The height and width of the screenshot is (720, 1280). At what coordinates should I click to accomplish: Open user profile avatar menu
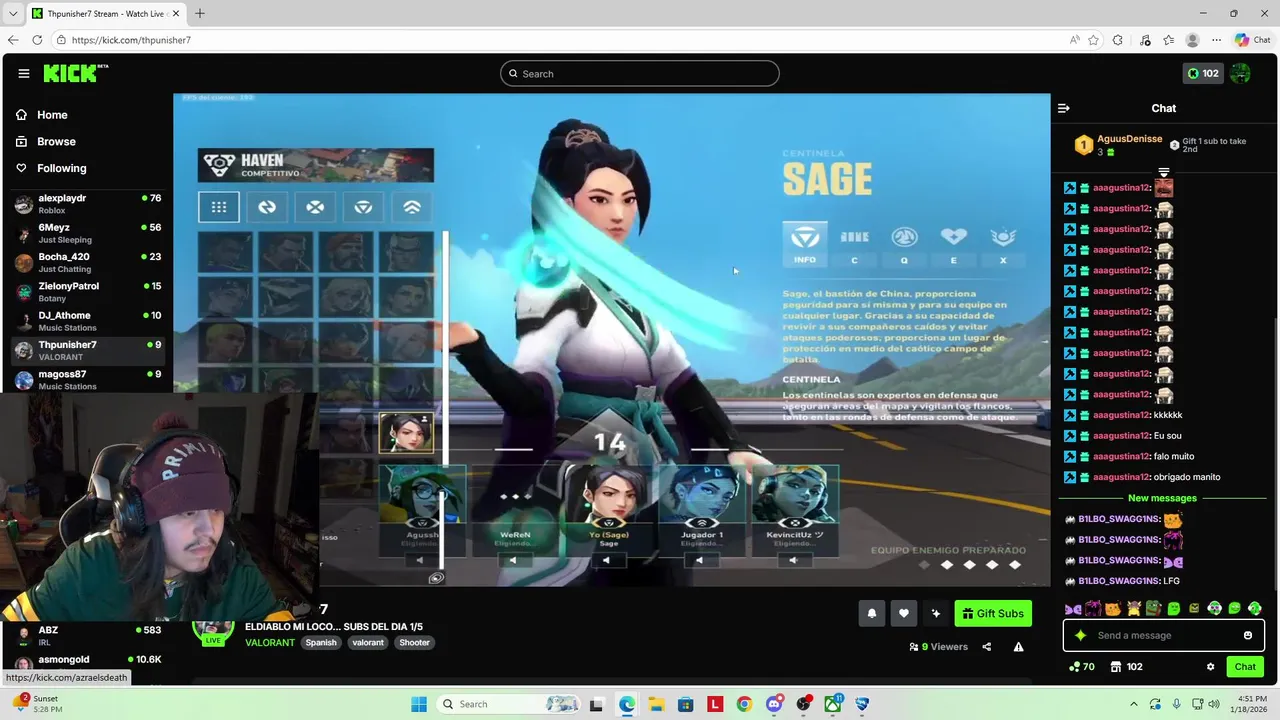point(1241,73)
